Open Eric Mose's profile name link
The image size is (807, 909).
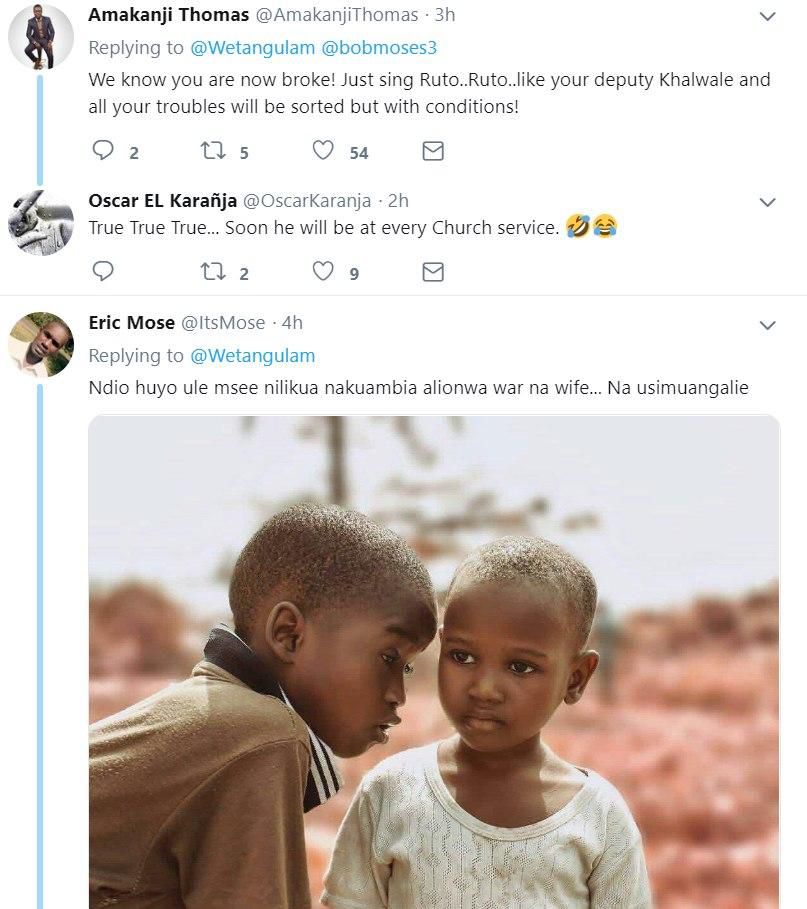tap(131, 322)
